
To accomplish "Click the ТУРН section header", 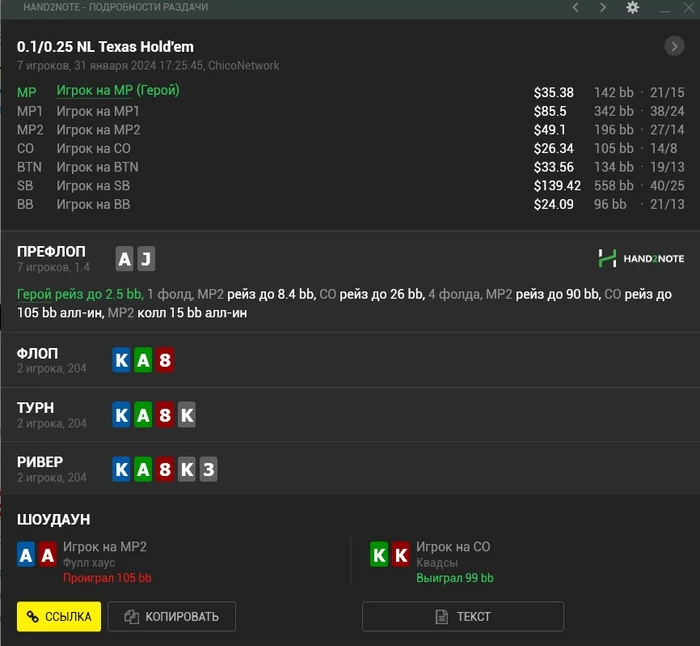I will [35, 408].
